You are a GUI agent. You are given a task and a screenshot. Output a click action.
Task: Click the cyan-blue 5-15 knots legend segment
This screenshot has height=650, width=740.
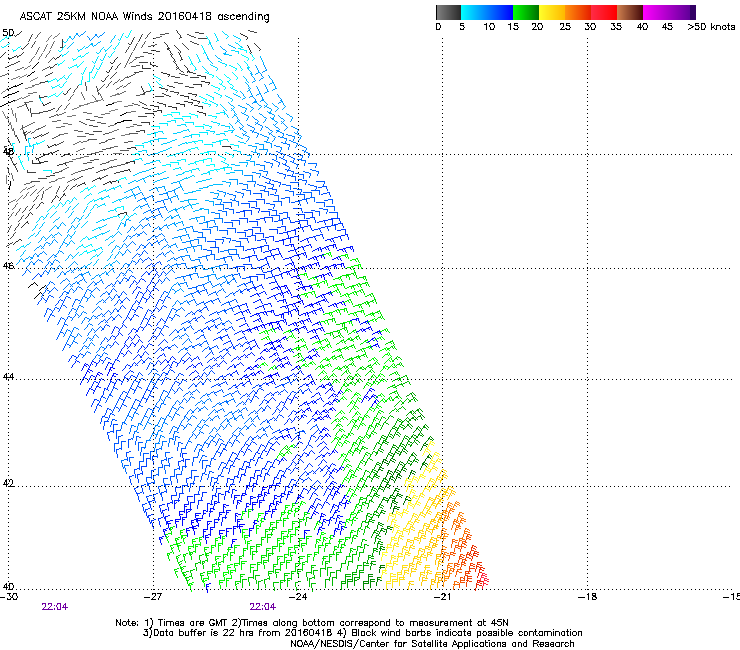[487, 12]
